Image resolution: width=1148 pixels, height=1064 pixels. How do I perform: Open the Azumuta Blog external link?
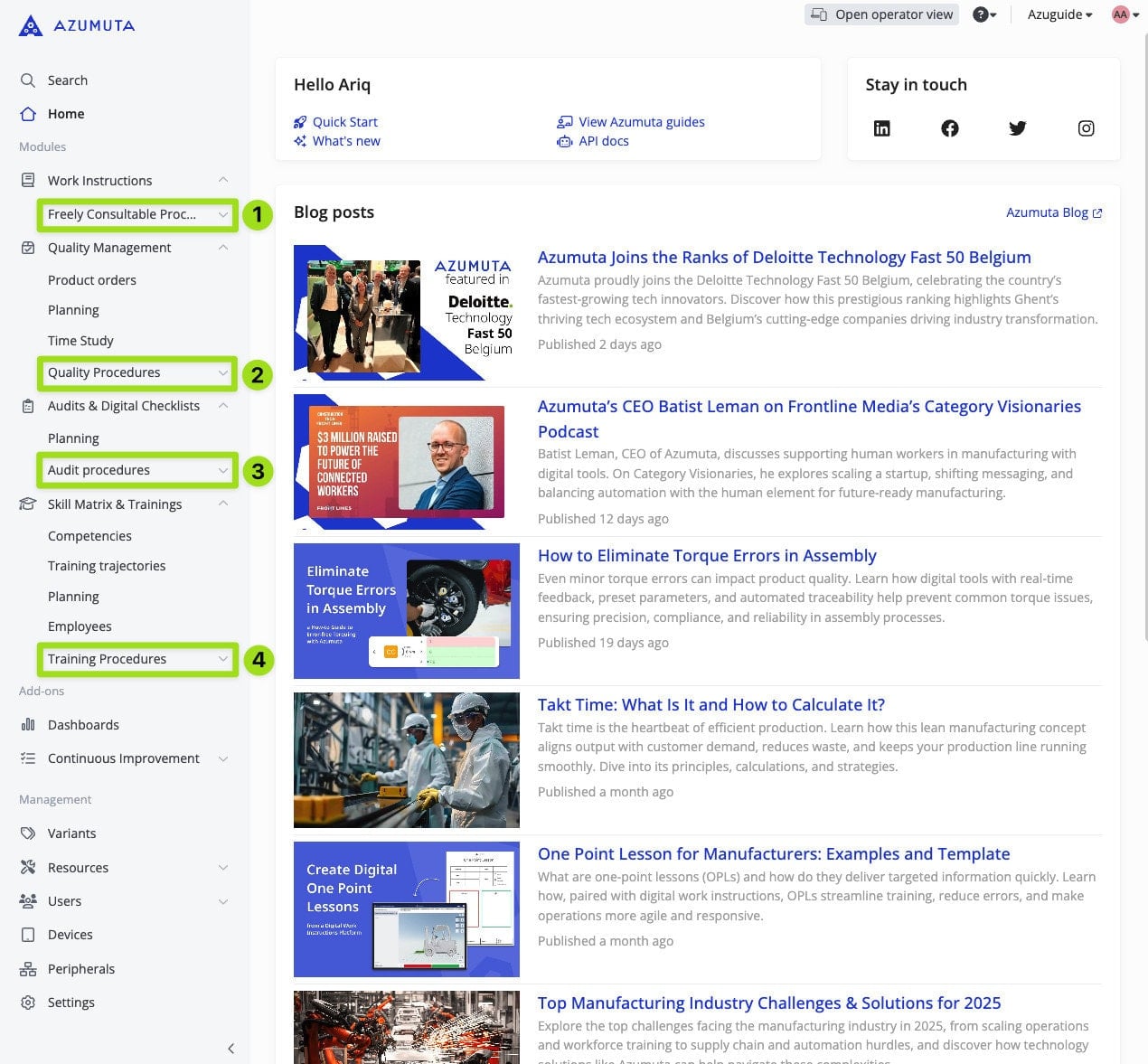[x=1053, y=212]
